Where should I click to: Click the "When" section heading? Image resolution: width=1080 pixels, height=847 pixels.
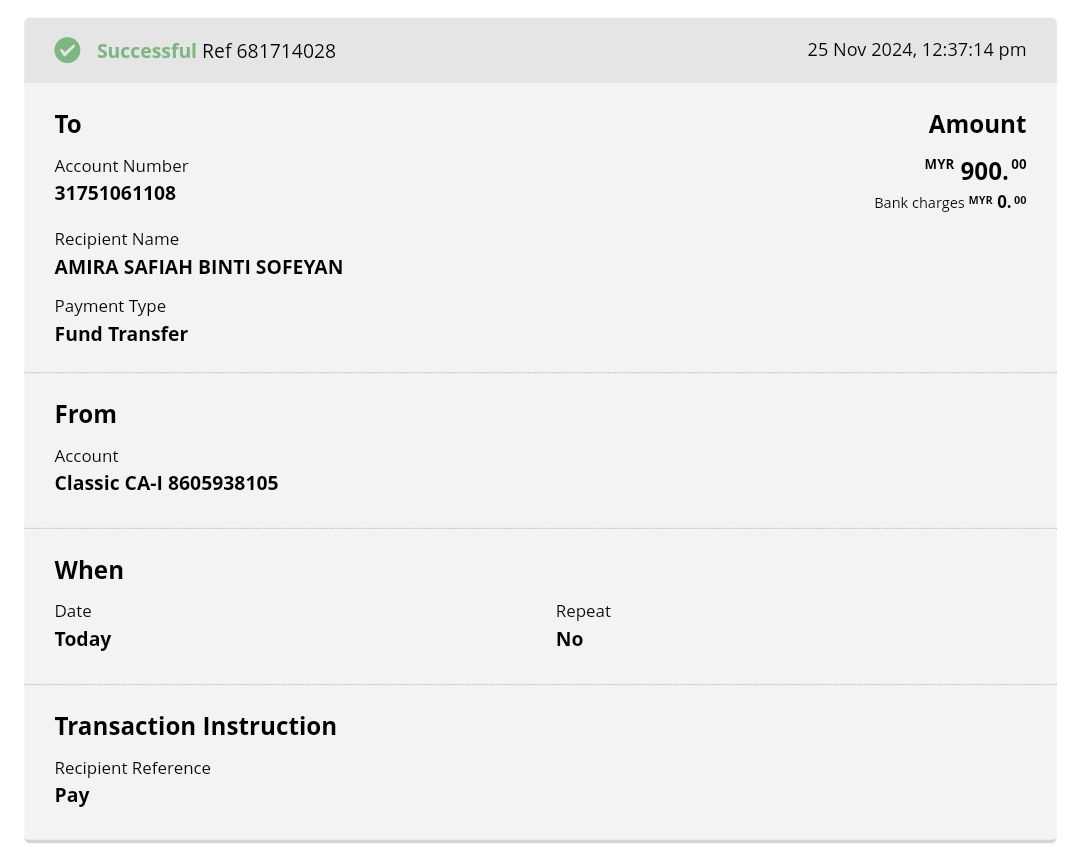(89, 570)
